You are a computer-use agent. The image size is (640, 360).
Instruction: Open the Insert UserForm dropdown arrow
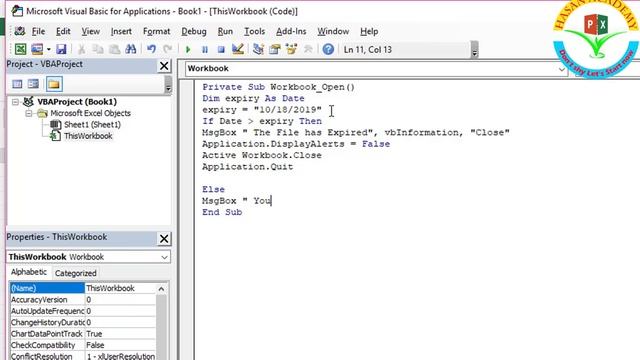point(49,49)
